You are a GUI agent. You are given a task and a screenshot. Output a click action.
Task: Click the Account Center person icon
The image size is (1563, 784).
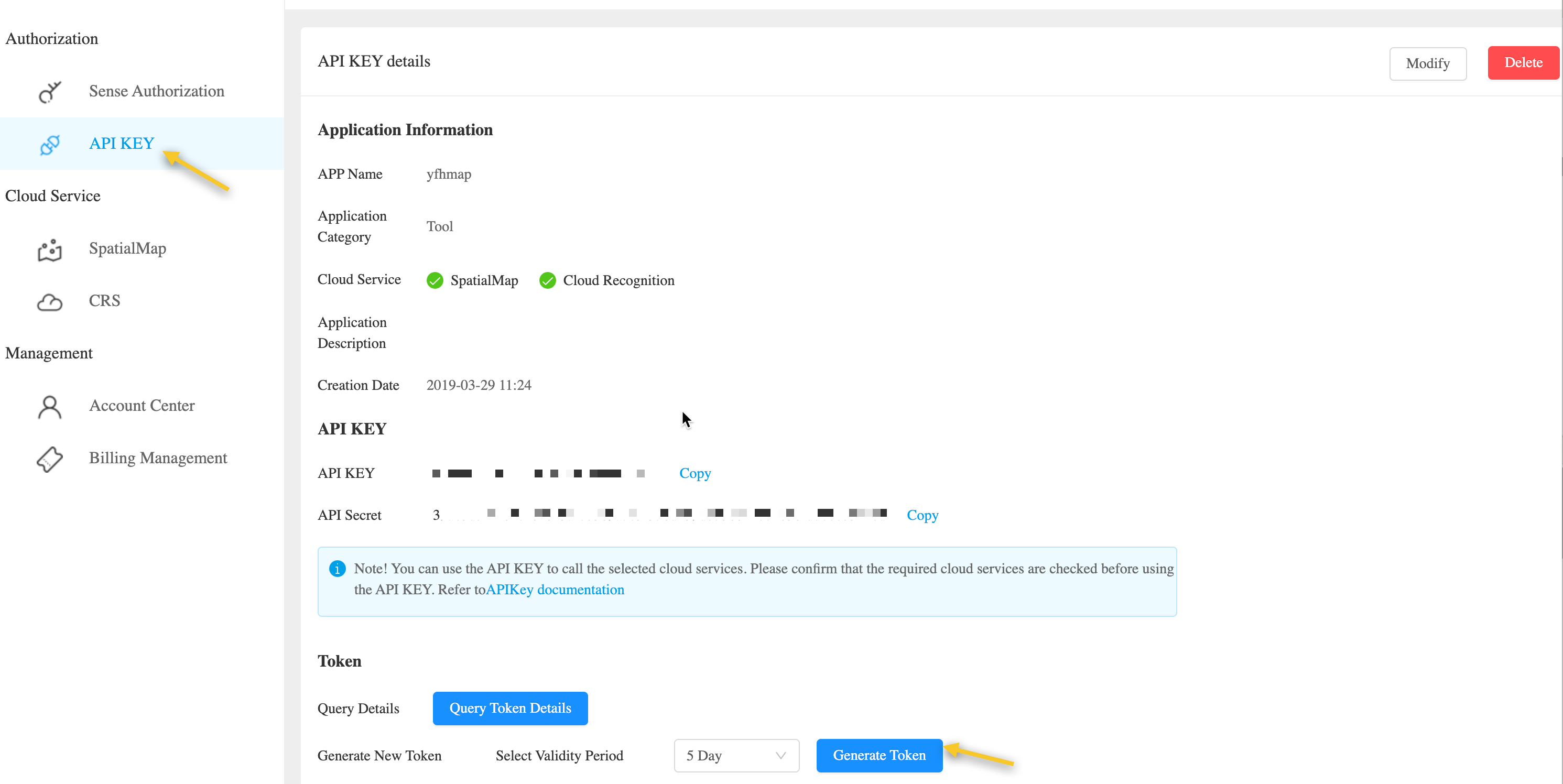(50, 407)
